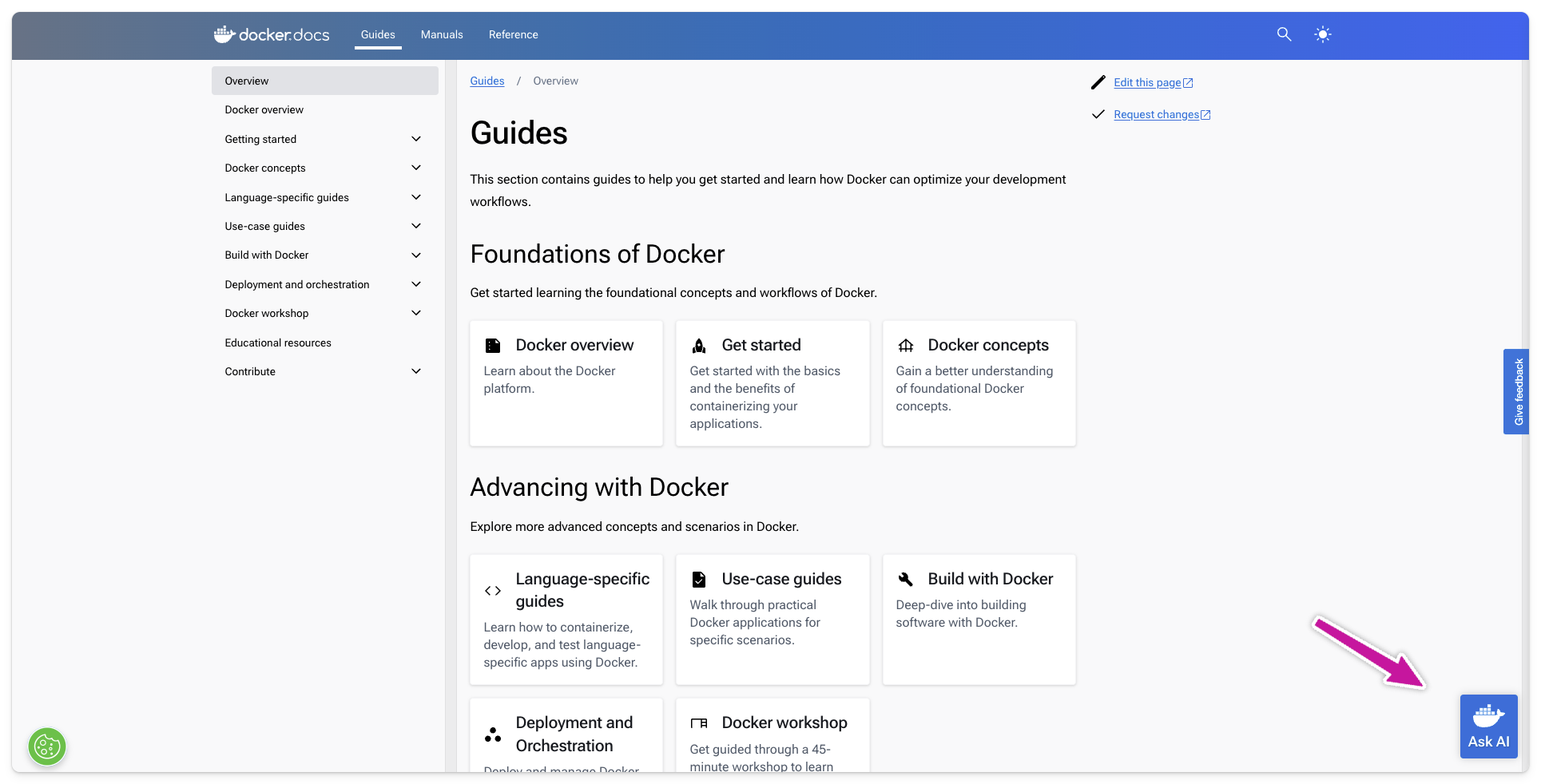This screenshot has height=784, width=1541.
Task: Open the cookie preferences icon
Action: pyautogui.click(x=47, y=746)
